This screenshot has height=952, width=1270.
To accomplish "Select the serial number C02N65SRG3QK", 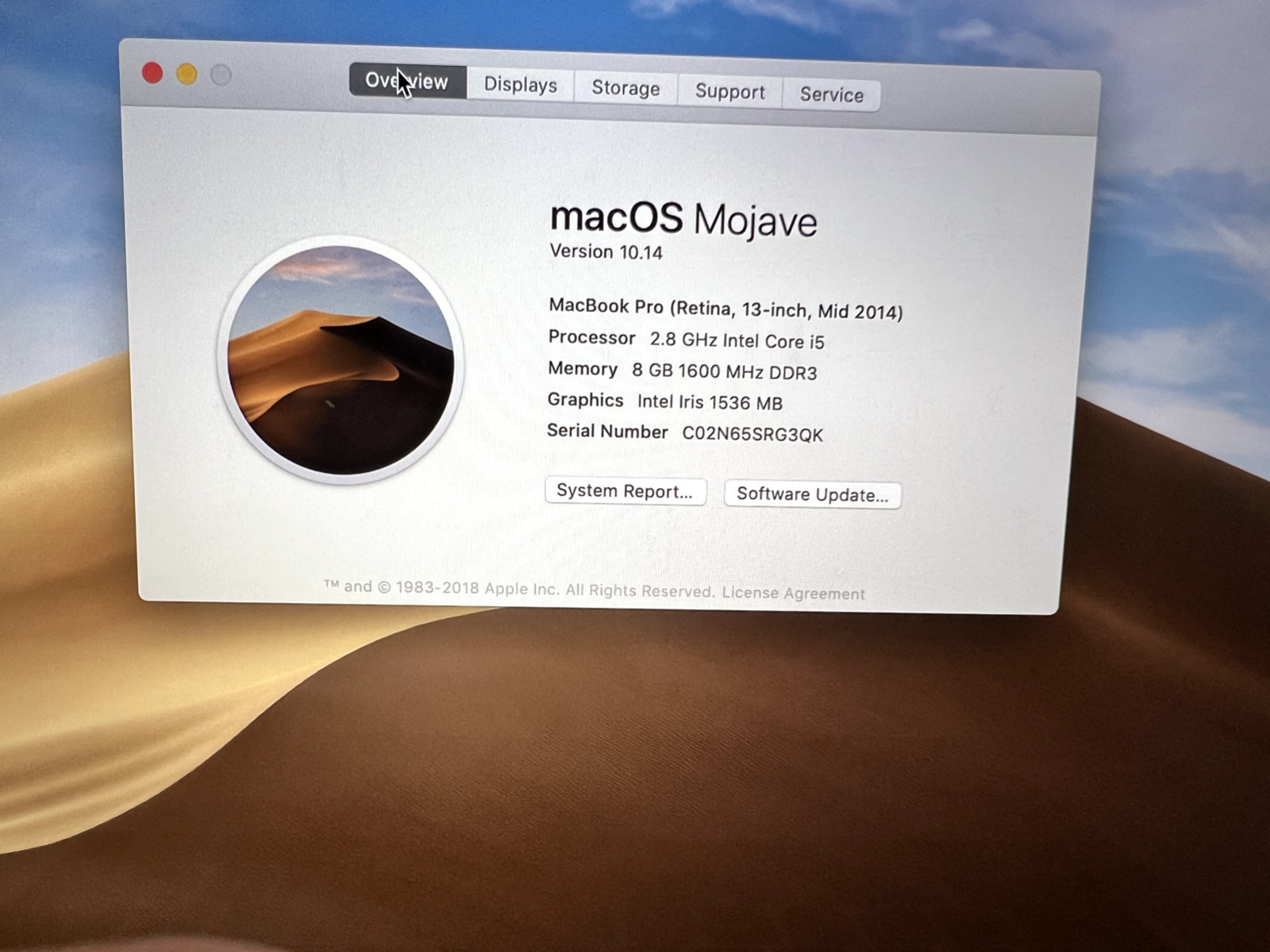I will click(x=752, y=434).
